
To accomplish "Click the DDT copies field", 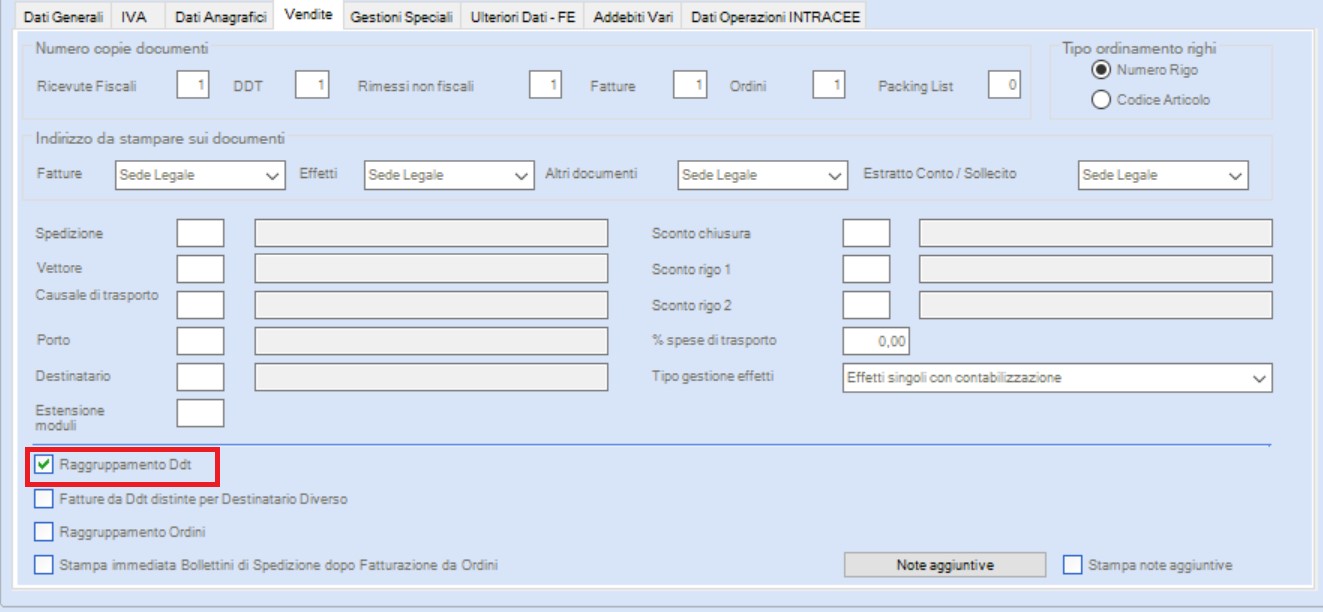I will [312, 86].
